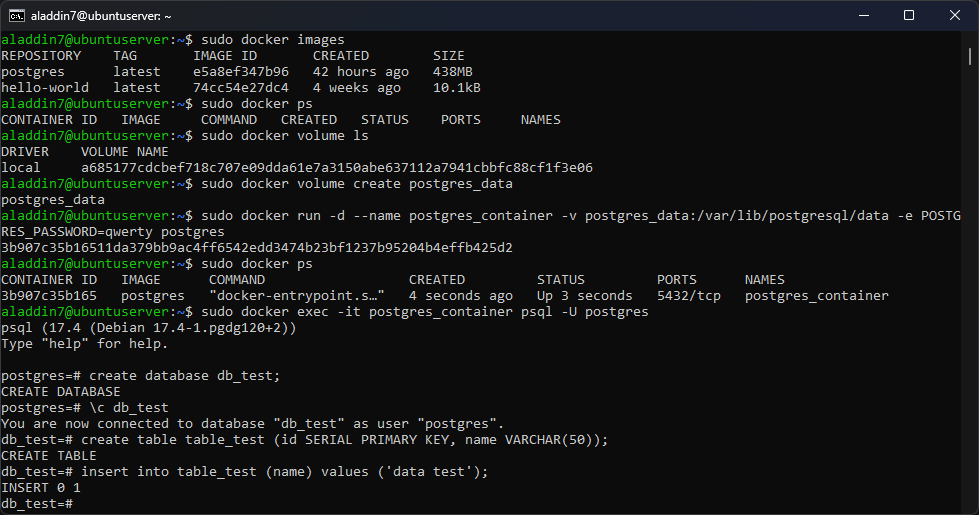Close the terminal window

click(955, 16)
